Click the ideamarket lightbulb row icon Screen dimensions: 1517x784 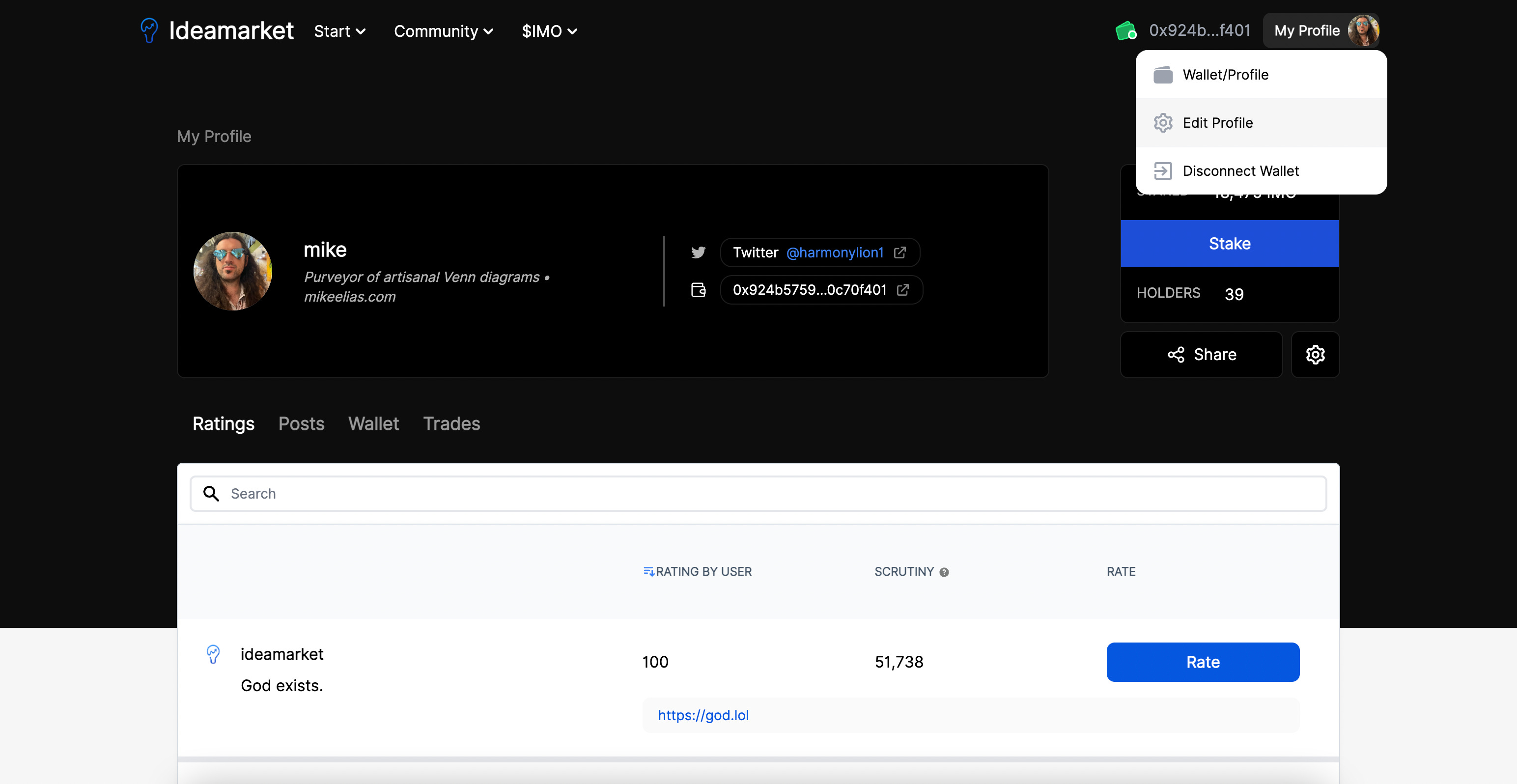tap(213, 654)
